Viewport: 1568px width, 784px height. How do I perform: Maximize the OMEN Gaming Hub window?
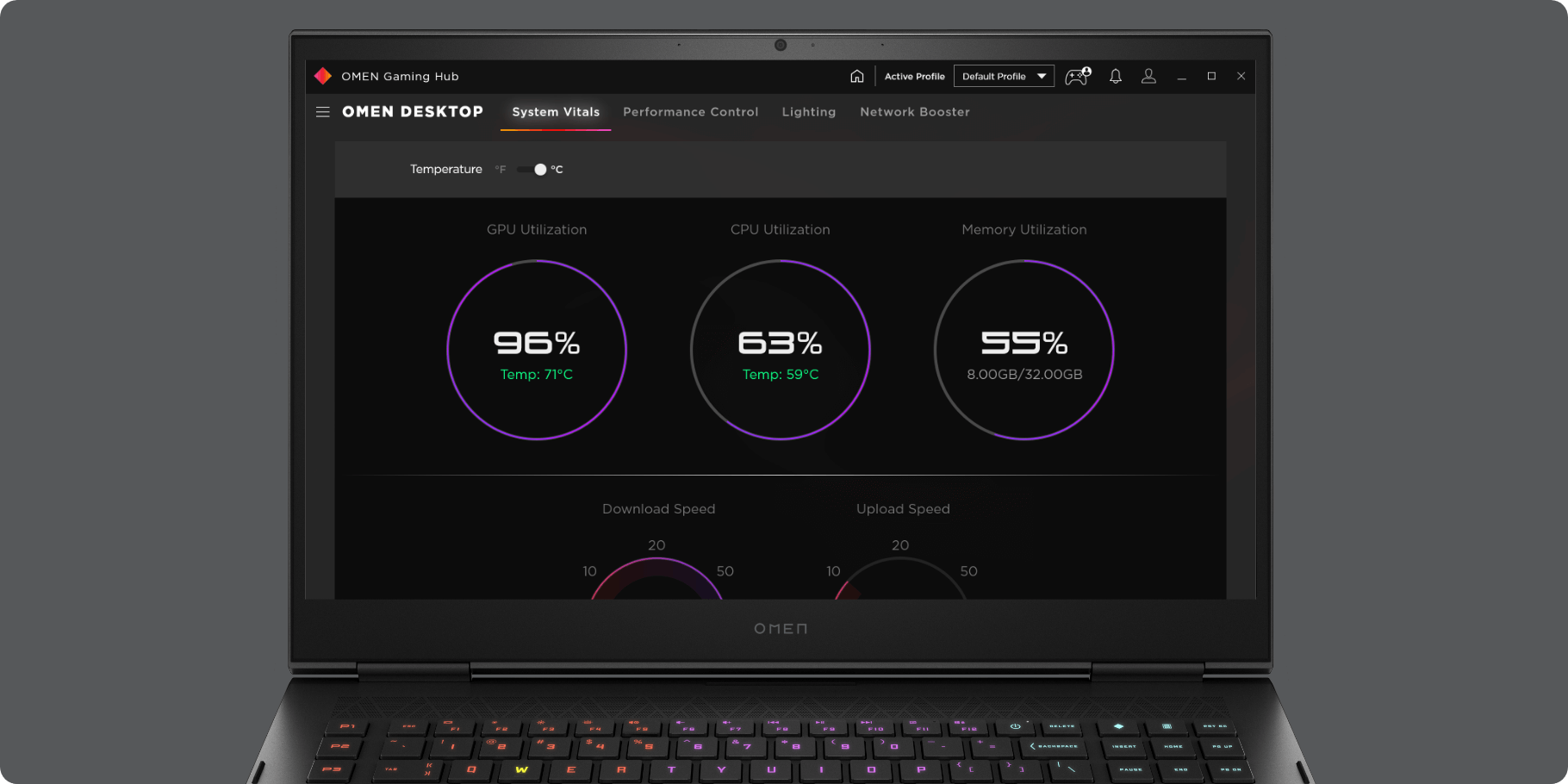point(1211,76)
